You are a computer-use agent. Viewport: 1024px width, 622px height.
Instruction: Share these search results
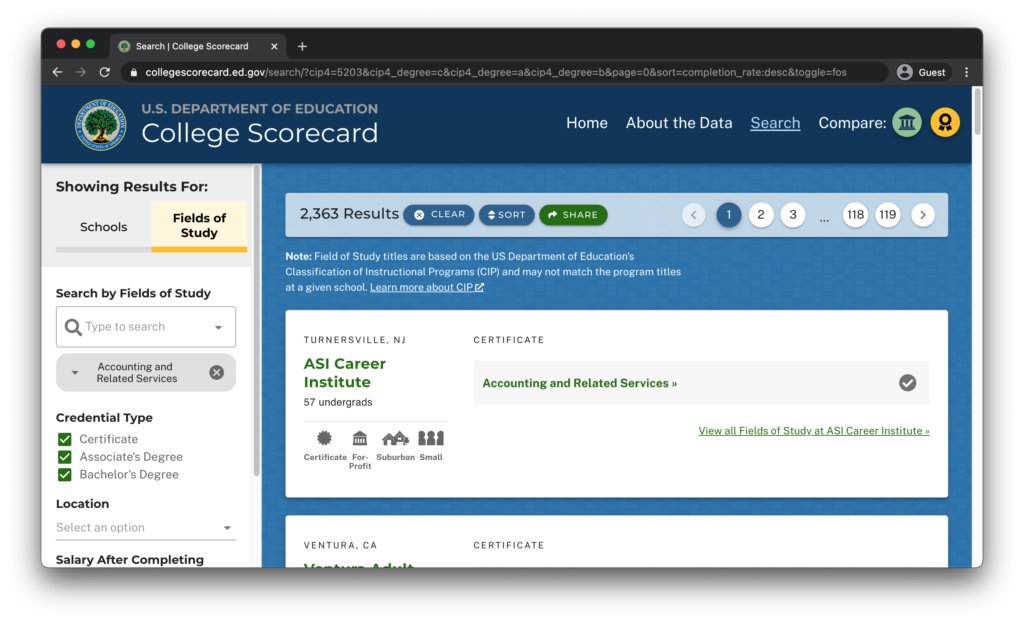(573, 215)
